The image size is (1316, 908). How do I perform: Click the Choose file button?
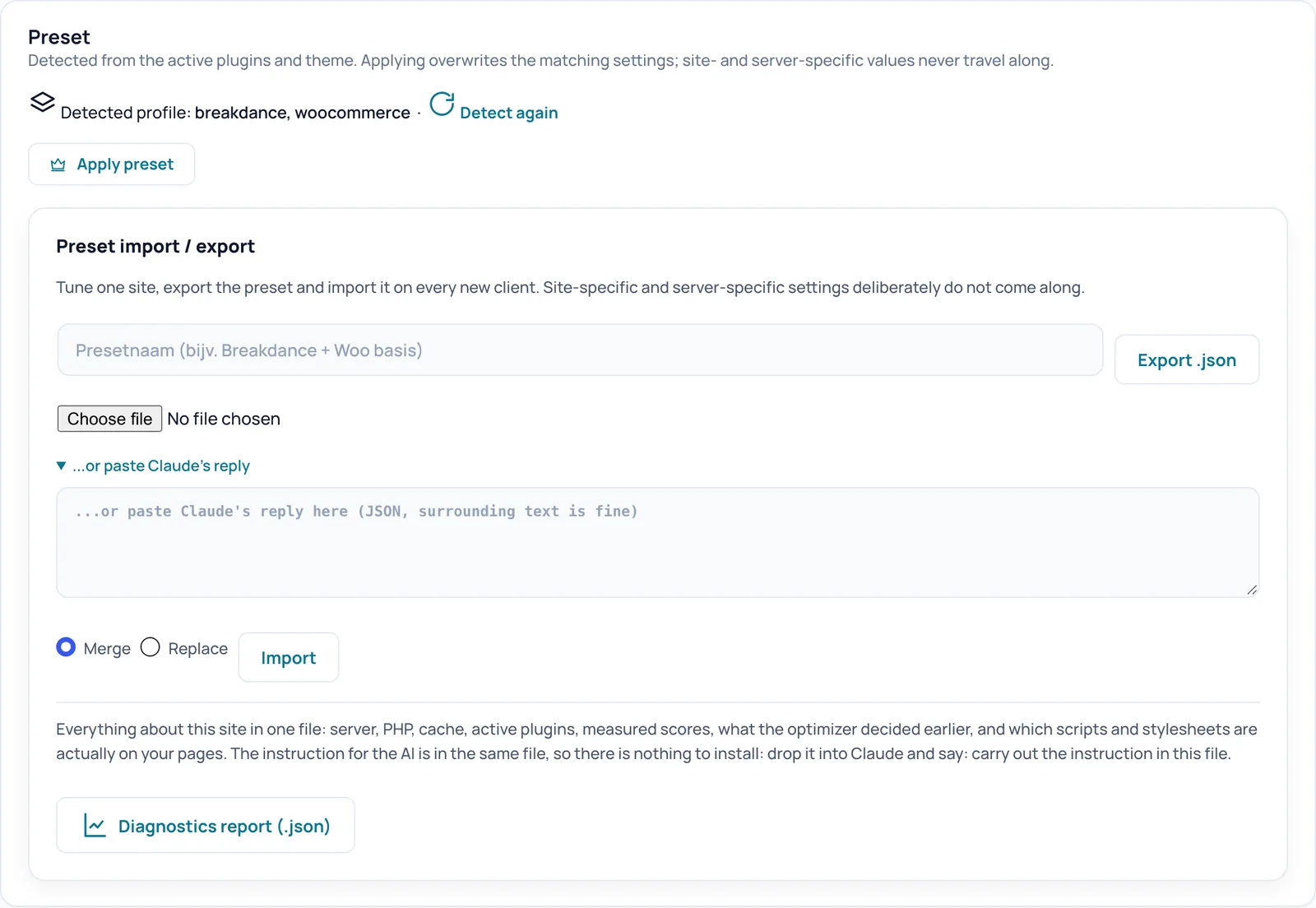click(109, 419)
